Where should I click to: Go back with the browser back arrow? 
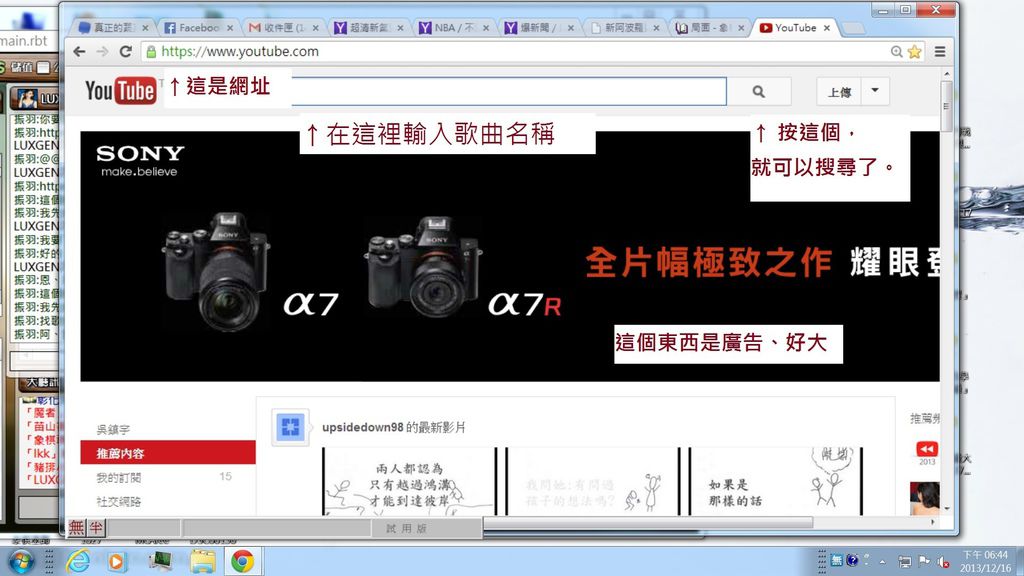pyautogui.click(x=80, y=52)
